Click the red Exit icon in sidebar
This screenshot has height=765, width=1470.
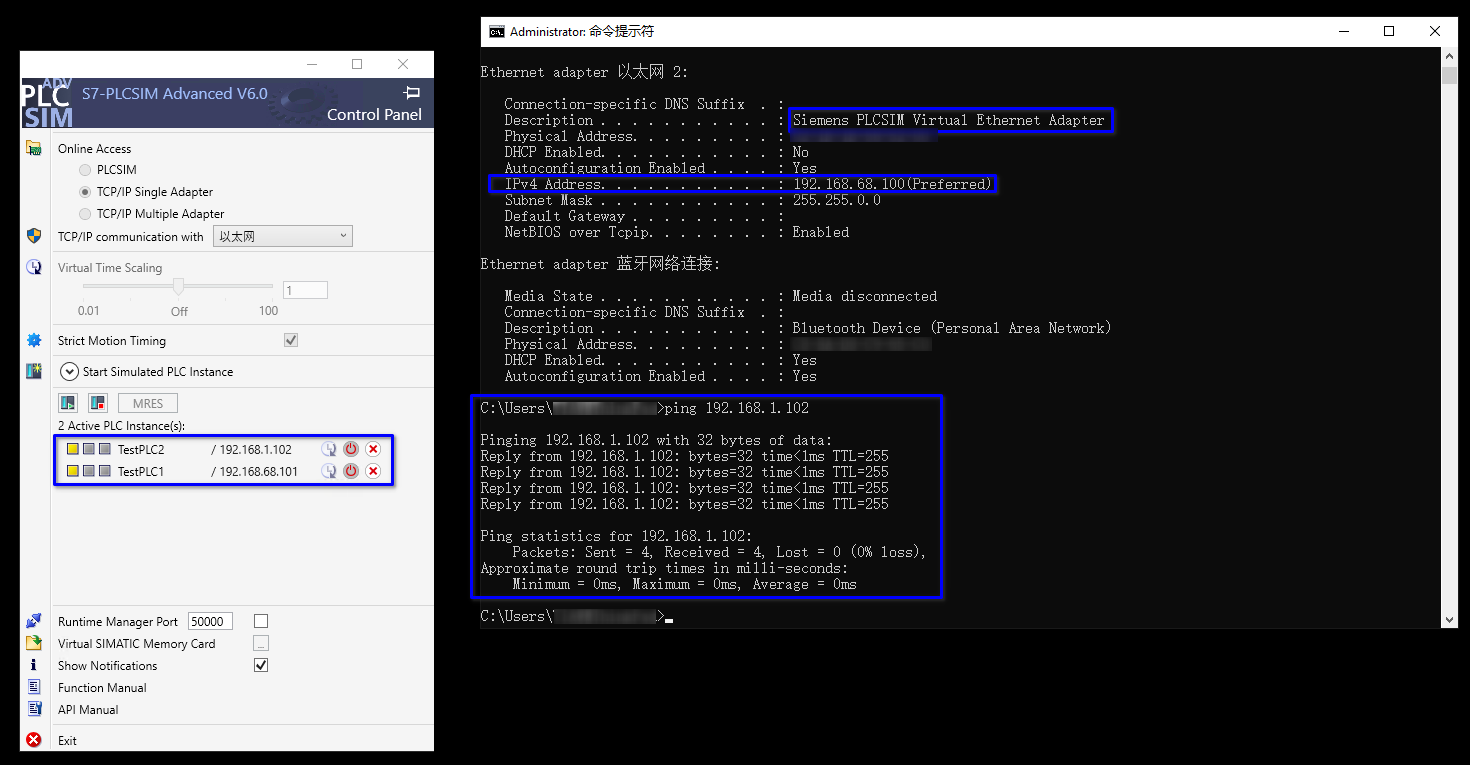pyautogui.click(x=33, y=740)
